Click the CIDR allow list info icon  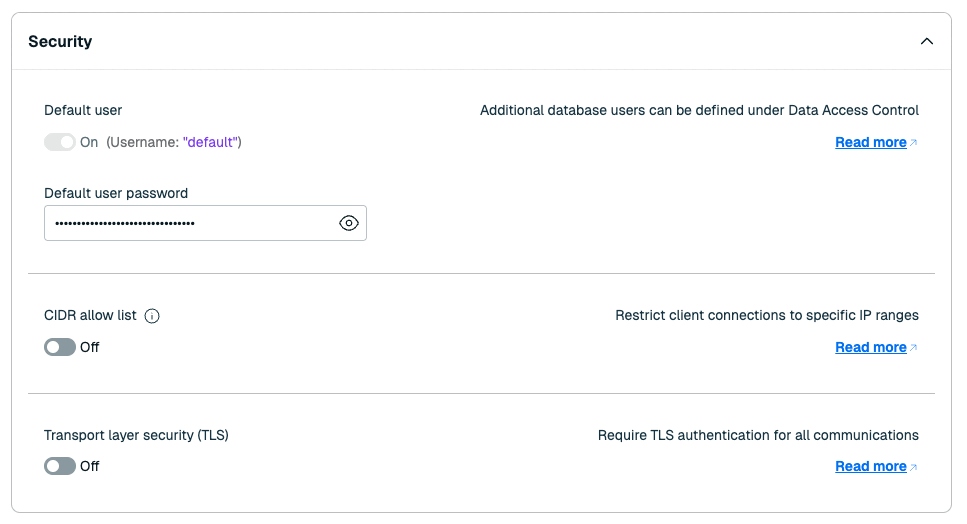coord(152,316)
